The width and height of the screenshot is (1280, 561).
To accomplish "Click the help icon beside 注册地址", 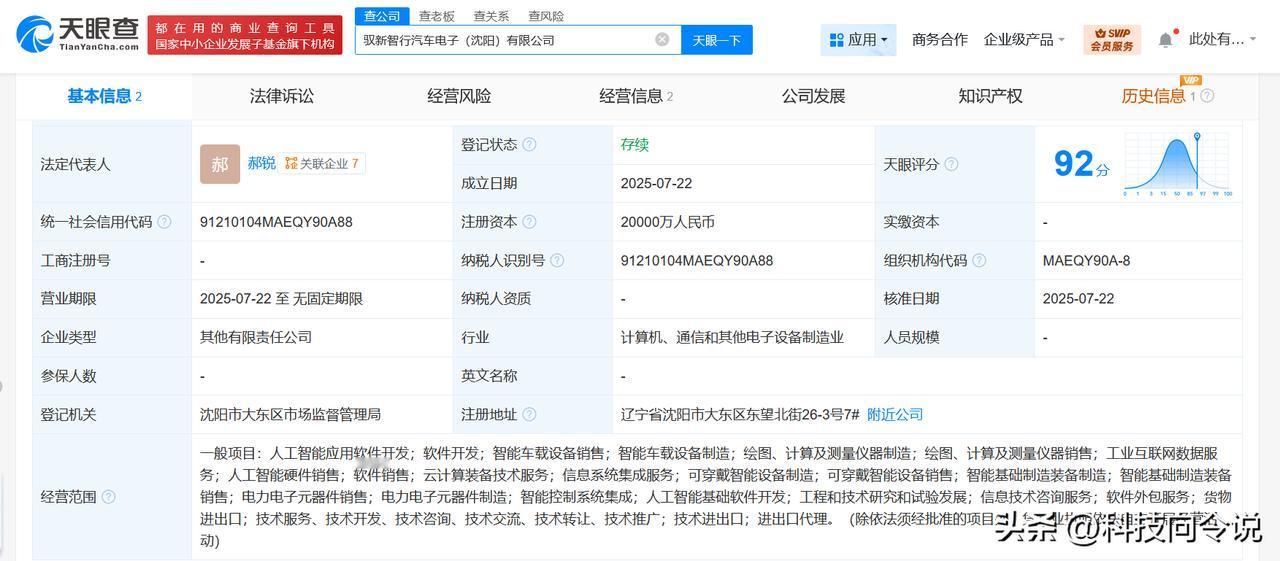I will pyautogui.click(x=529, y=414).
